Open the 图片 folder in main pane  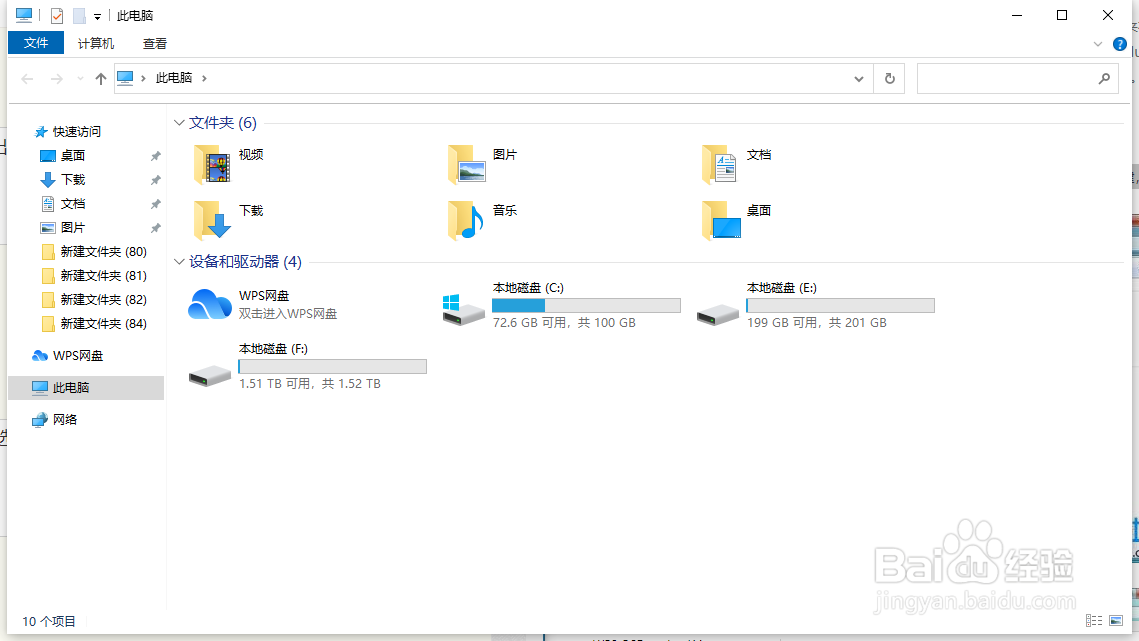point(466,164)
